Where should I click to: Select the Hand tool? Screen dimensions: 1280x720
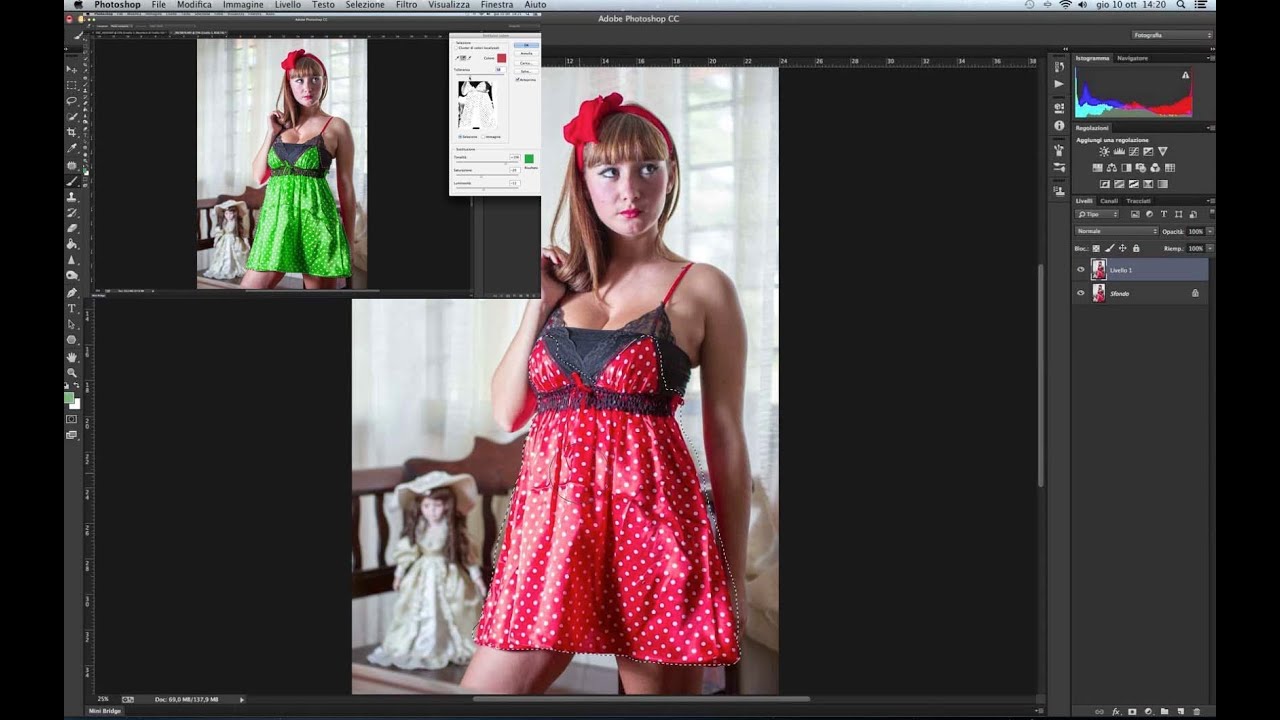tap(72, 356)
